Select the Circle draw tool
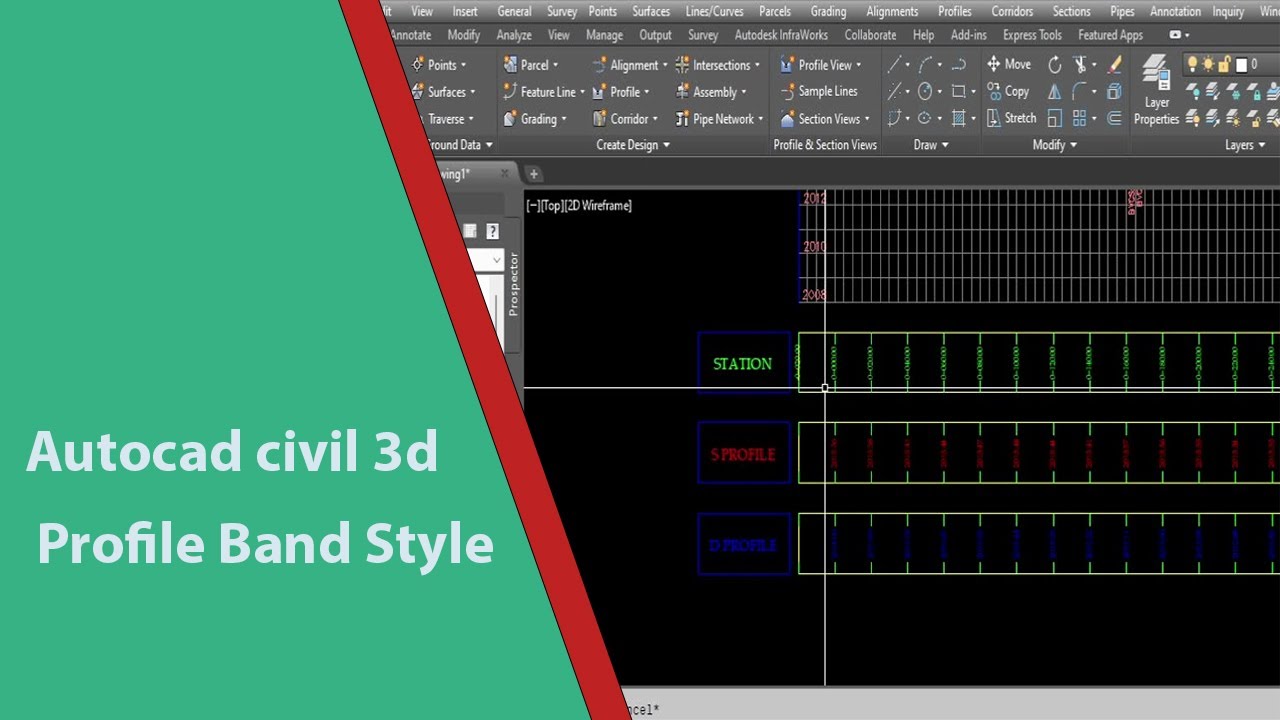The width and height of the screenshot is (1280, 720). point(926,92)
